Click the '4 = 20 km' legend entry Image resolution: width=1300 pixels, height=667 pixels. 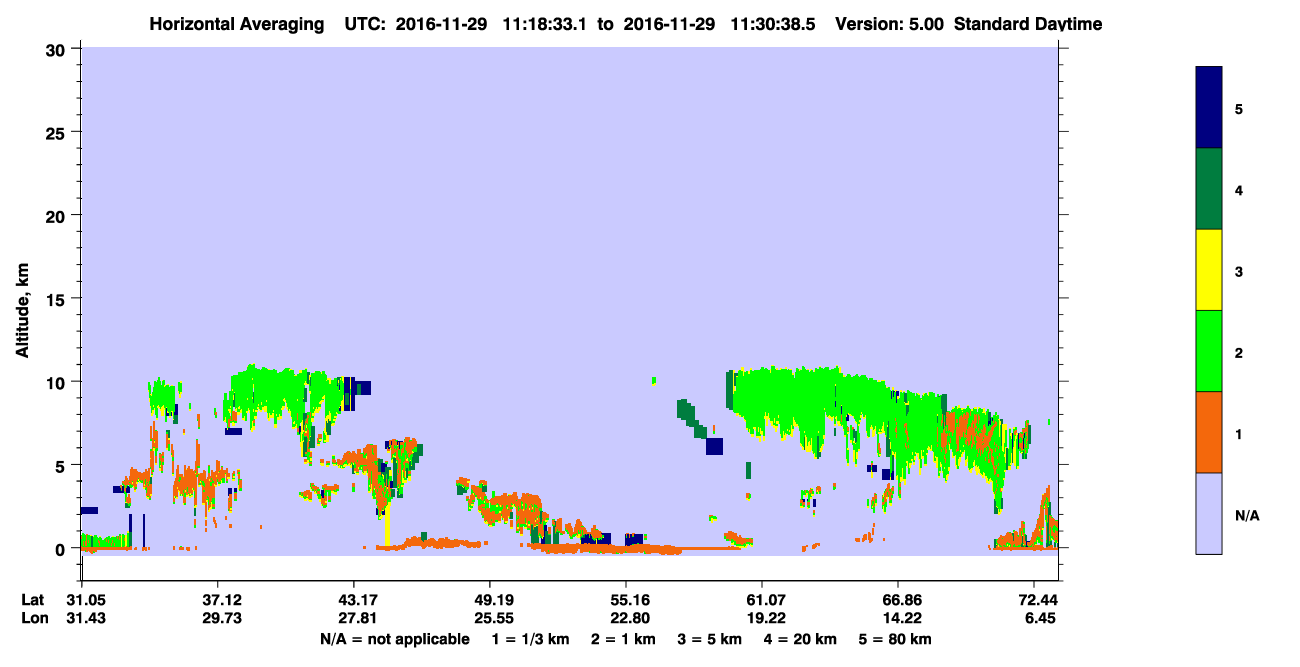tap(800, 639)
